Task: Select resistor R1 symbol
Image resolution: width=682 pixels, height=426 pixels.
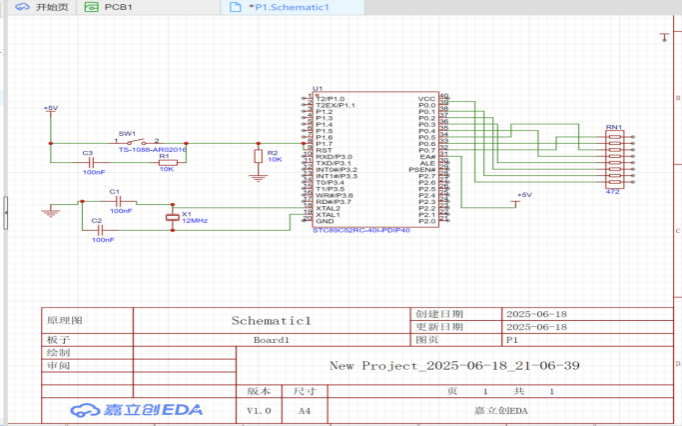Action: click(168, 163)
